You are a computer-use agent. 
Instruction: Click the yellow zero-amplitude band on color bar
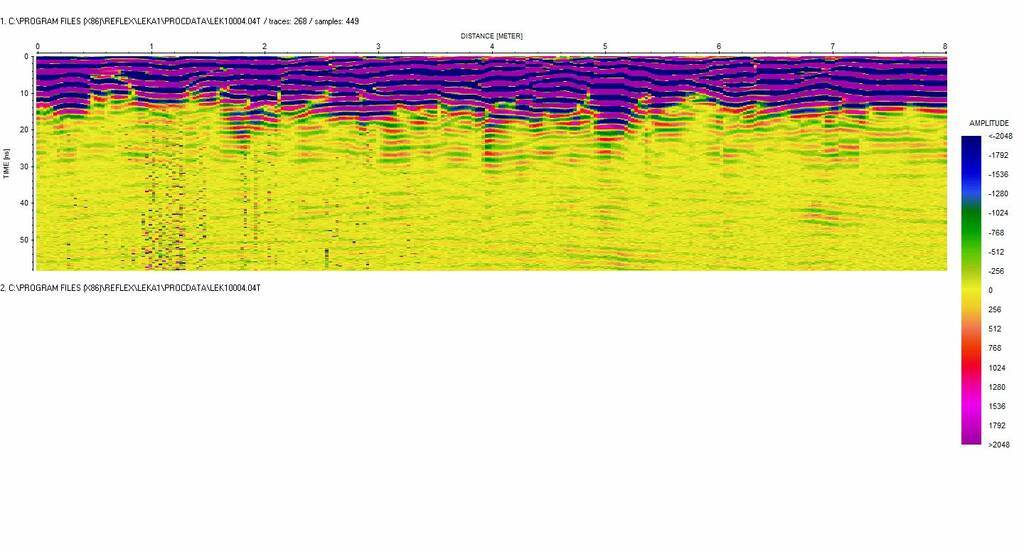(971, 290)
